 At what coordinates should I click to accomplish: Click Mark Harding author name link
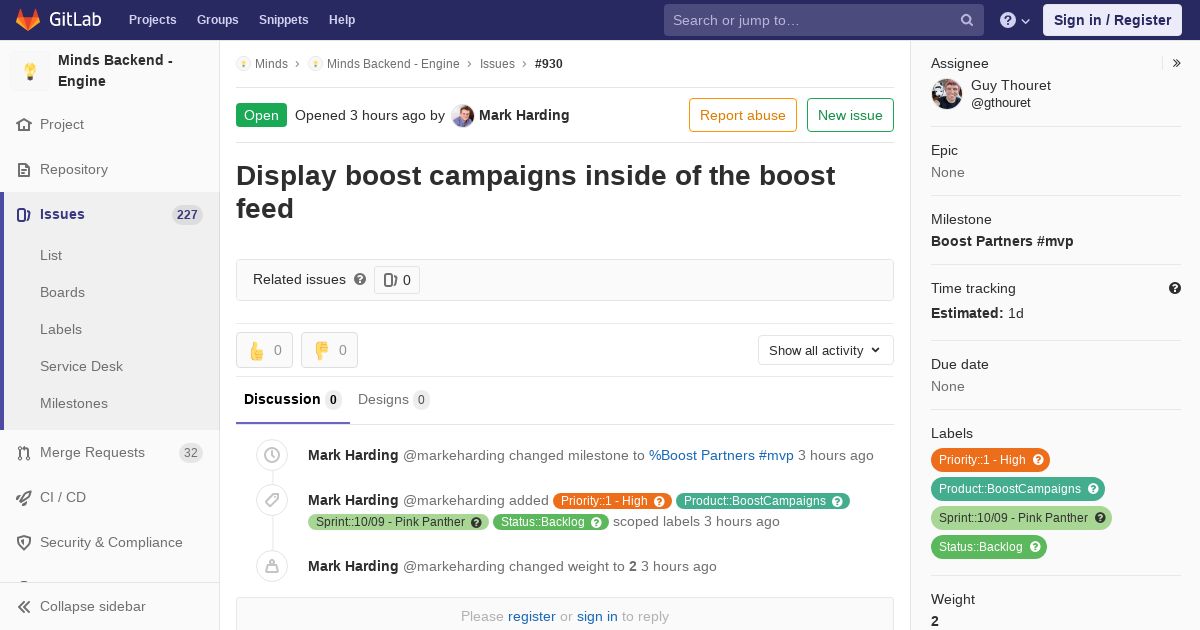tap(524, 116)
